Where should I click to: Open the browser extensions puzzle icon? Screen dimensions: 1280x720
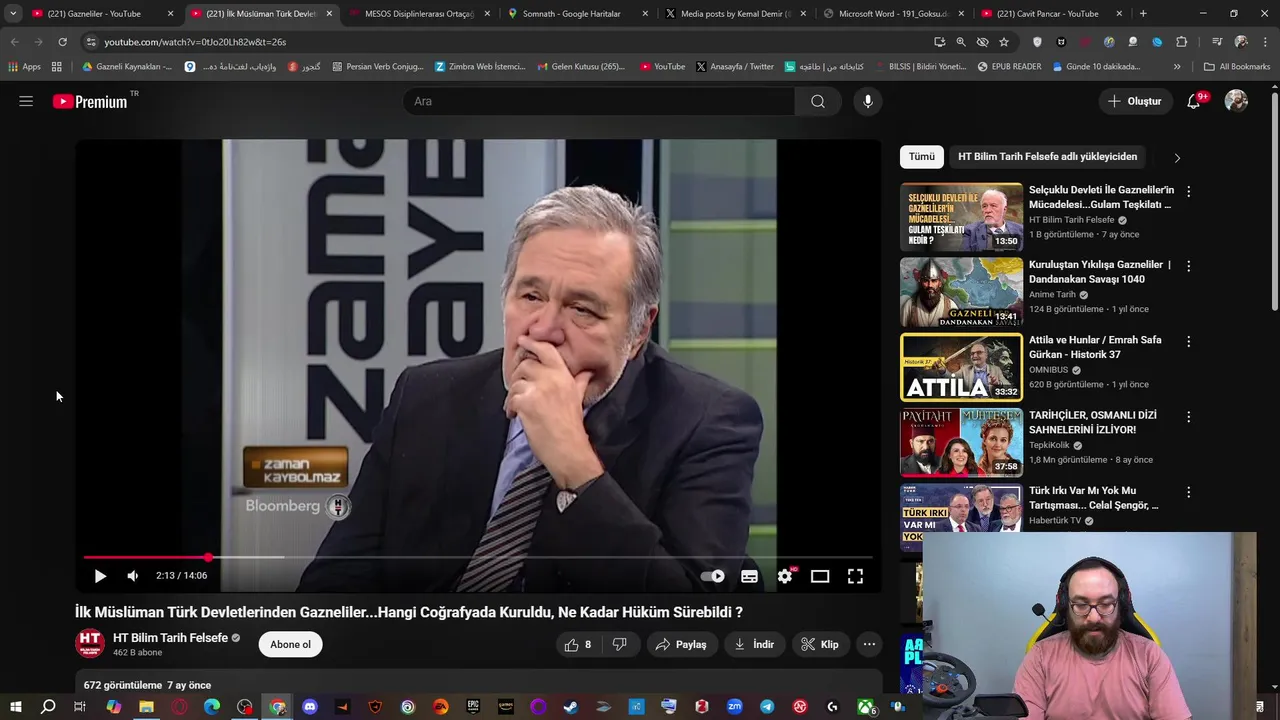(x=1182, y=42)
